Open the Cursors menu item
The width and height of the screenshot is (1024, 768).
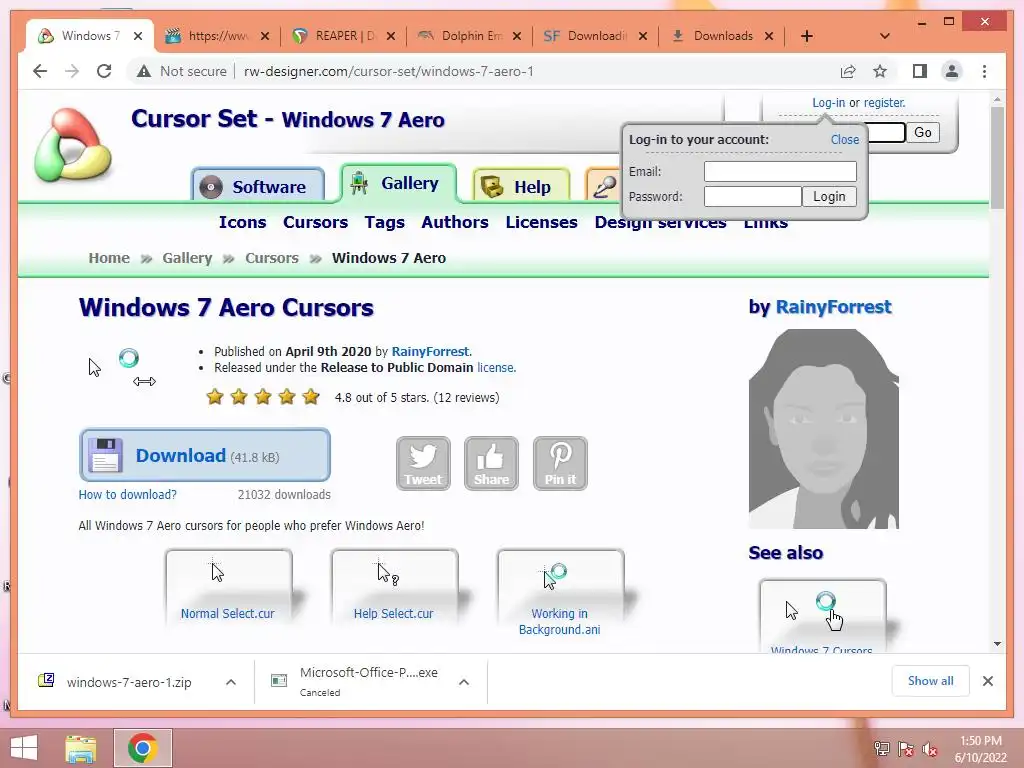pos(315,222)
